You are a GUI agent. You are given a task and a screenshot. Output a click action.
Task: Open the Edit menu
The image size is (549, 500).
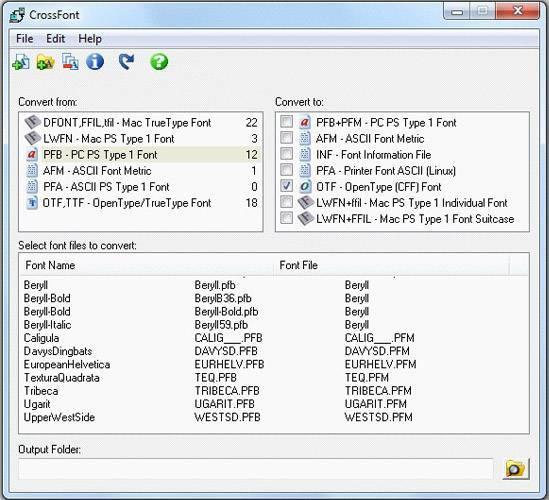[56, 39]
